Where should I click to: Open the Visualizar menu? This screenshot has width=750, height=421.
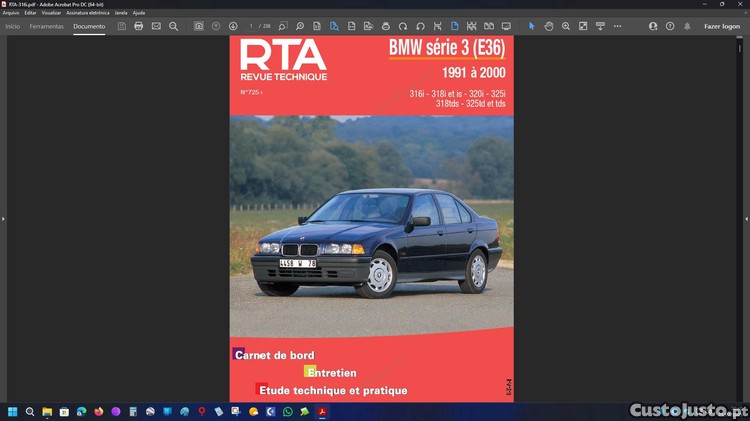tap(51, 13)
